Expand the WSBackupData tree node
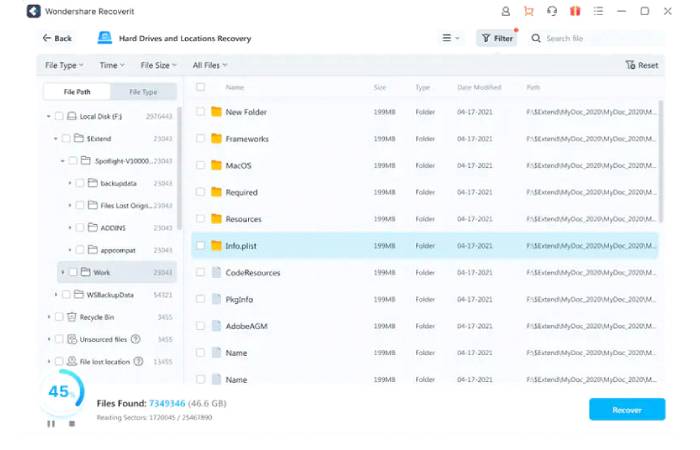Viewport: 700px width, 450px height. pyautogui.click(x=56, y=295)
